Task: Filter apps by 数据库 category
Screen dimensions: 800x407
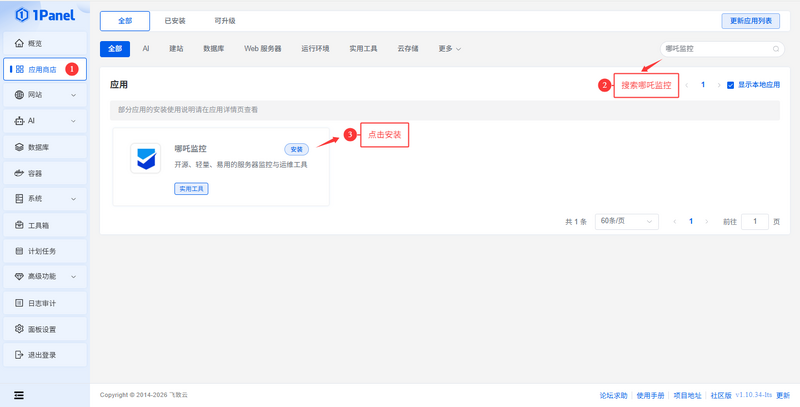Action: pos(214,49)
